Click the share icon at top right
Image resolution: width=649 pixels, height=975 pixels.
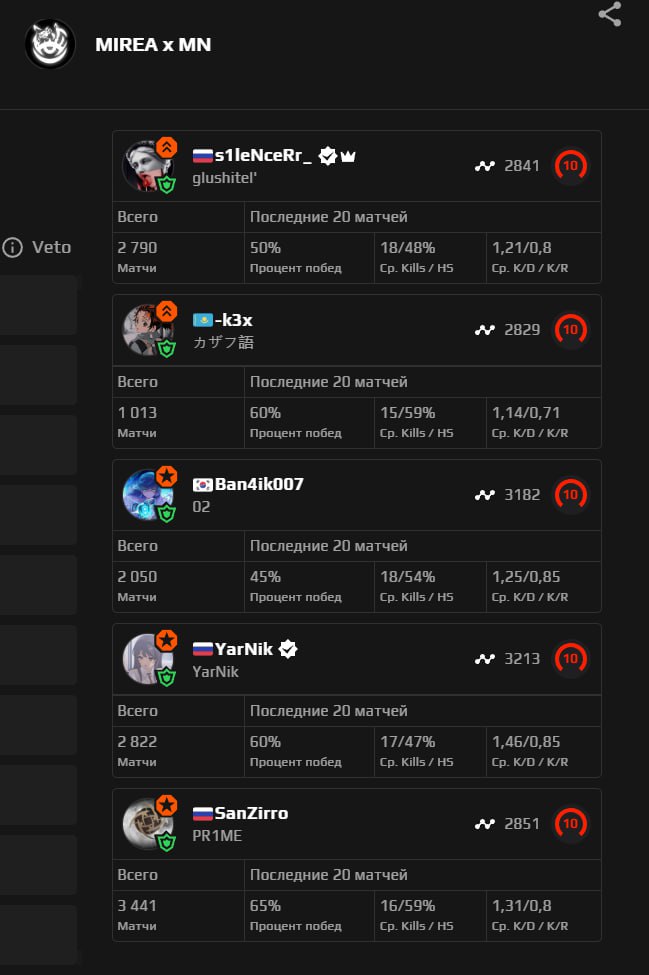[610, 14]
